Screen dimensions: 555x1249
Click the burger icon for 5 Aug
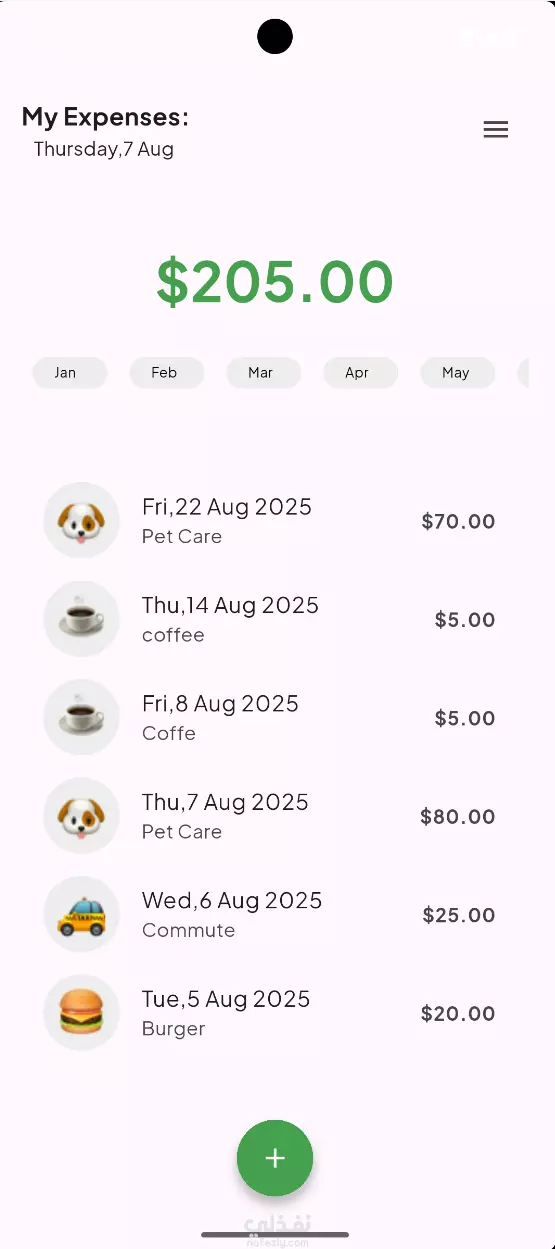tap(81, 1013)
